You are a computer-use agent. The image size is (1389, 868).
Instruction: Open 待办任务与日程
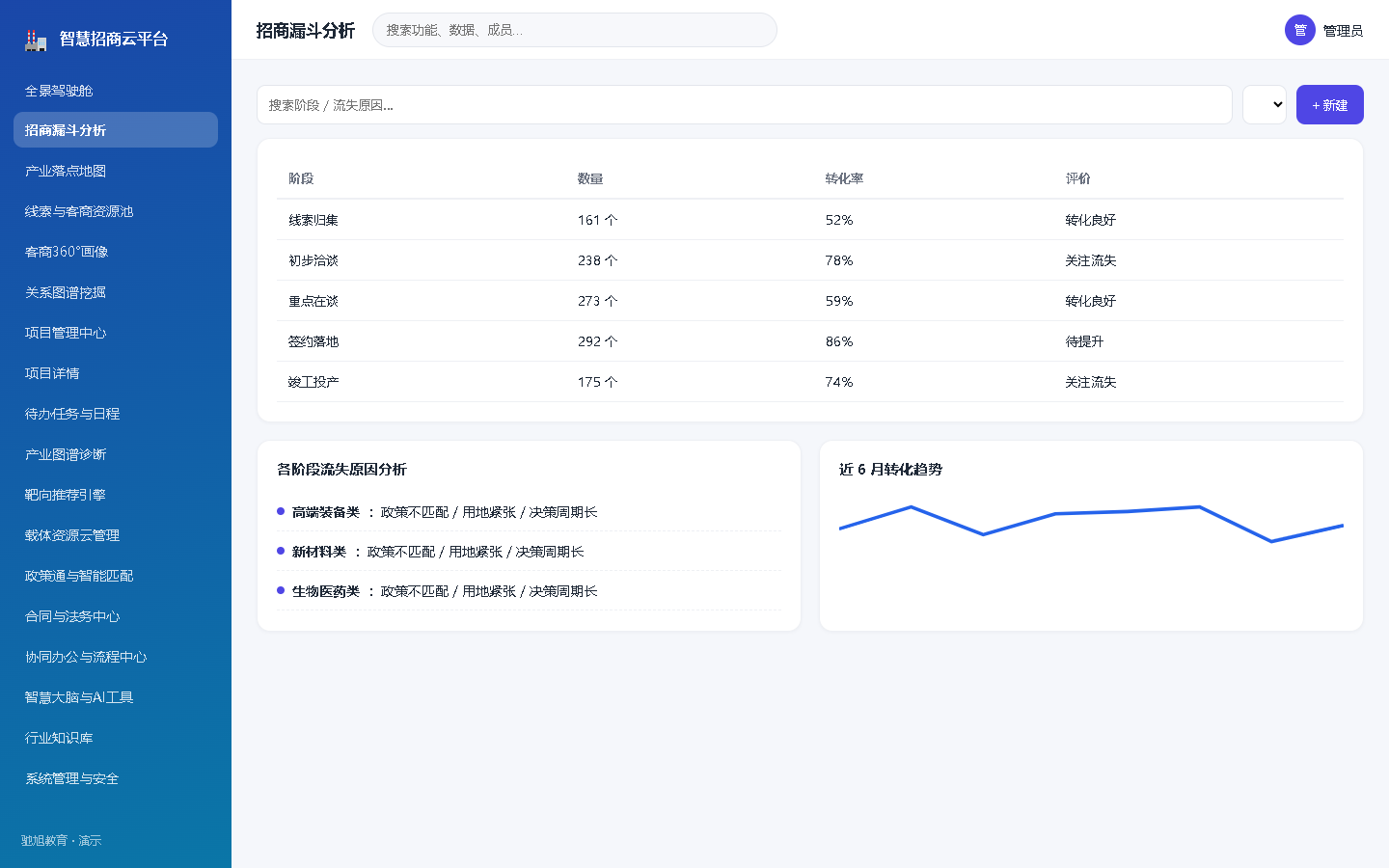(116, 414)
